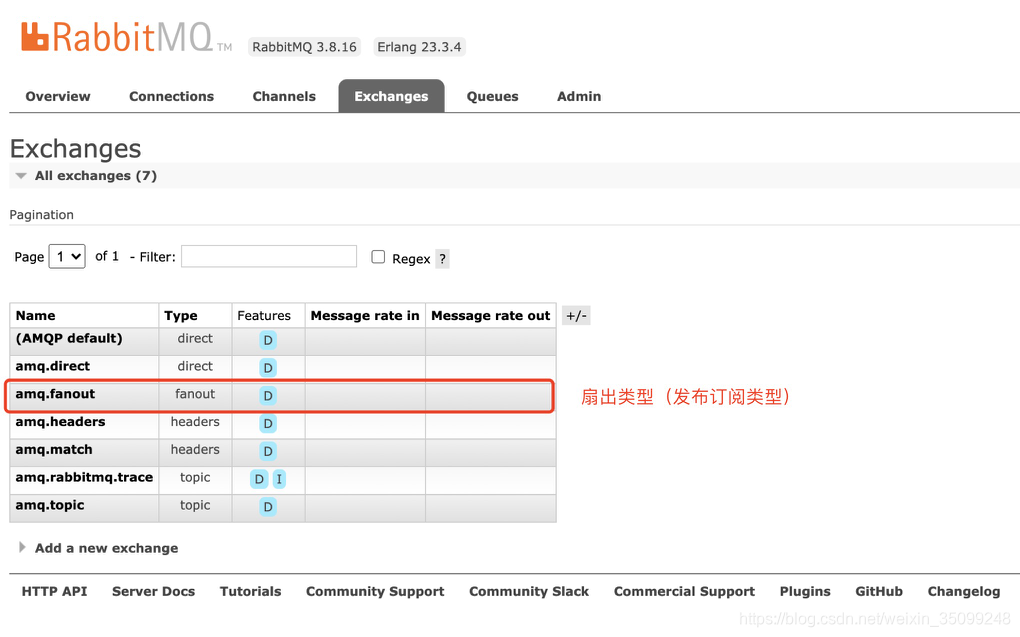Select the Exchanges tab
This screenshot has width=1020, height=637.
pos(392,96)
